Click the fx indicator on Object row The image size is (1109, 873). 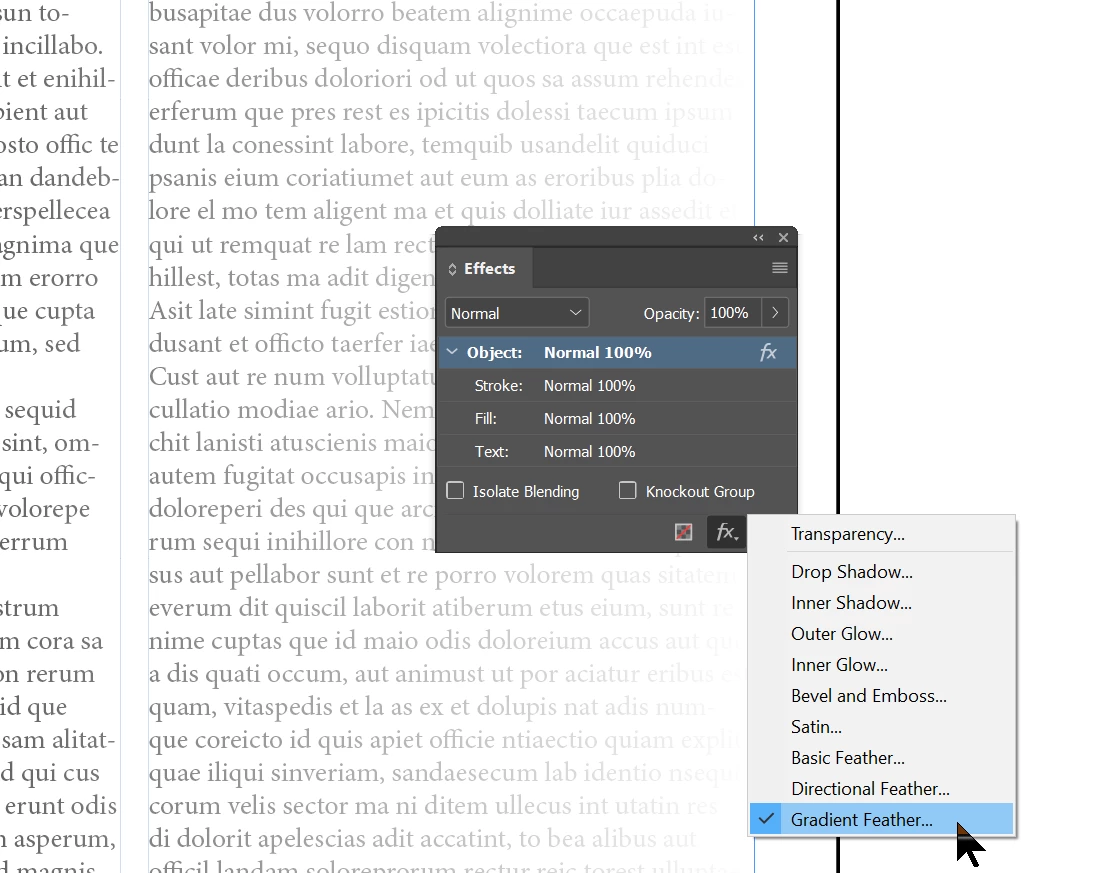tap(768, 352)
